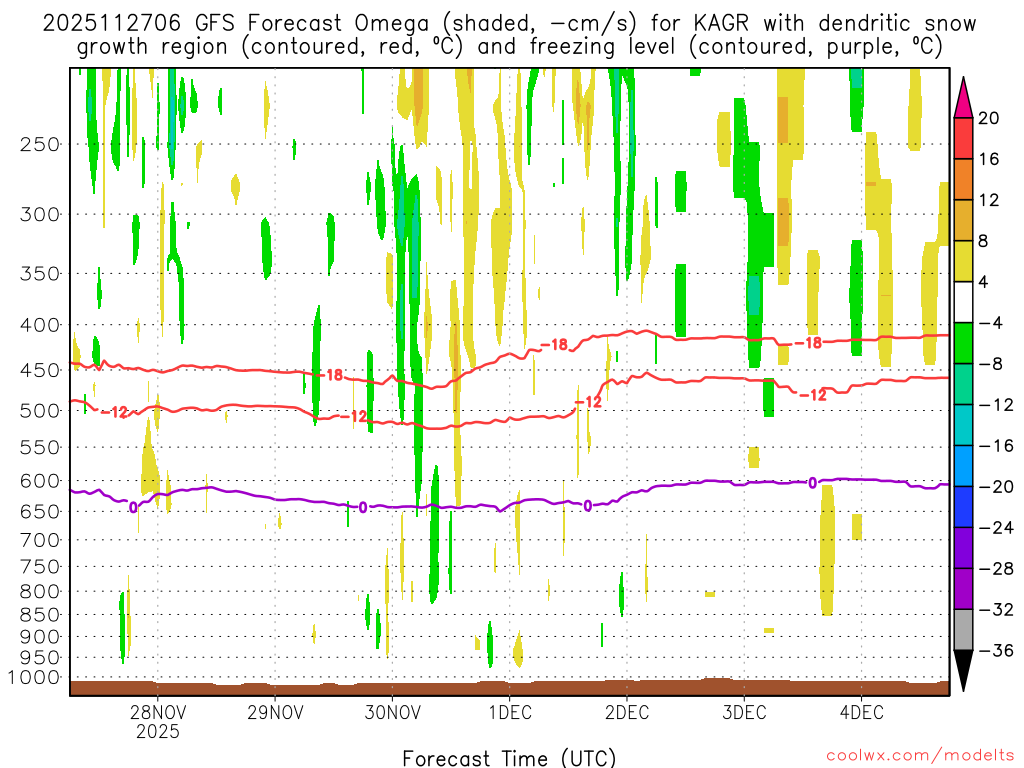Click the 30NOV date label

coord(392,712)
